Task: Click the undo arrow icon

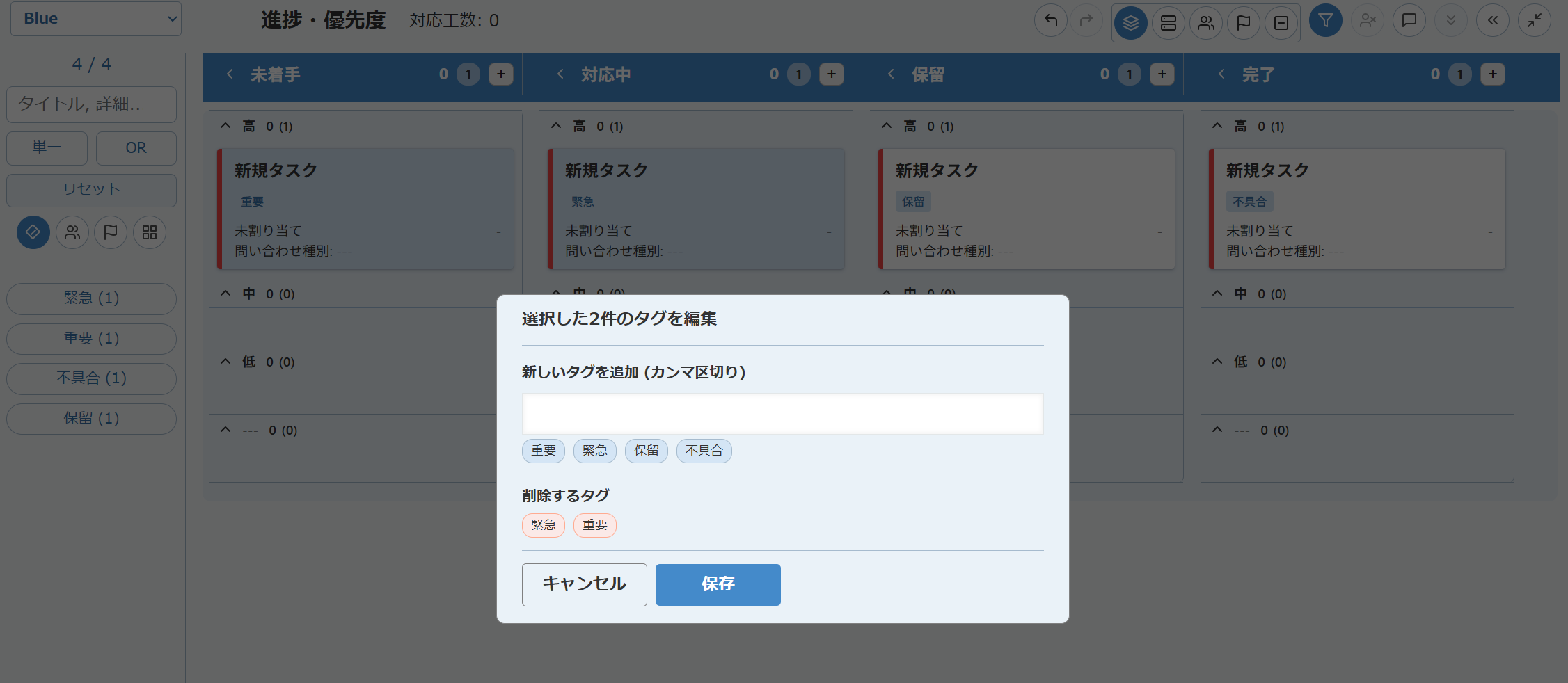Action: tap(1051, 21)
